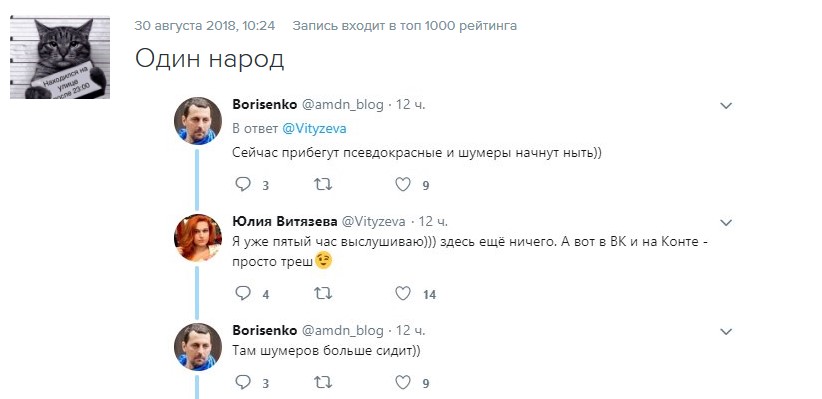
Task: Open the post date 30 августа 2018
Action: 204,26
